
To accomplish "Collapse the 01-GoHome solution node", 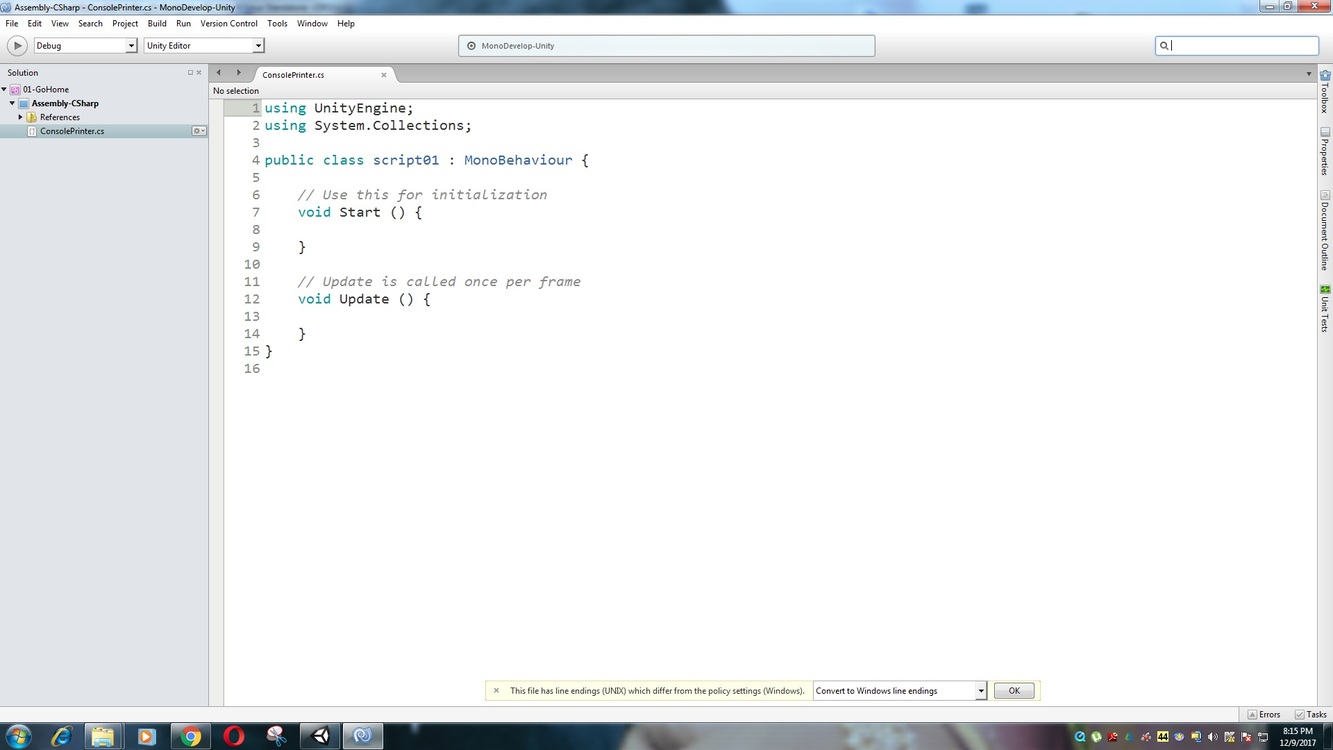I will coord(4,89).
